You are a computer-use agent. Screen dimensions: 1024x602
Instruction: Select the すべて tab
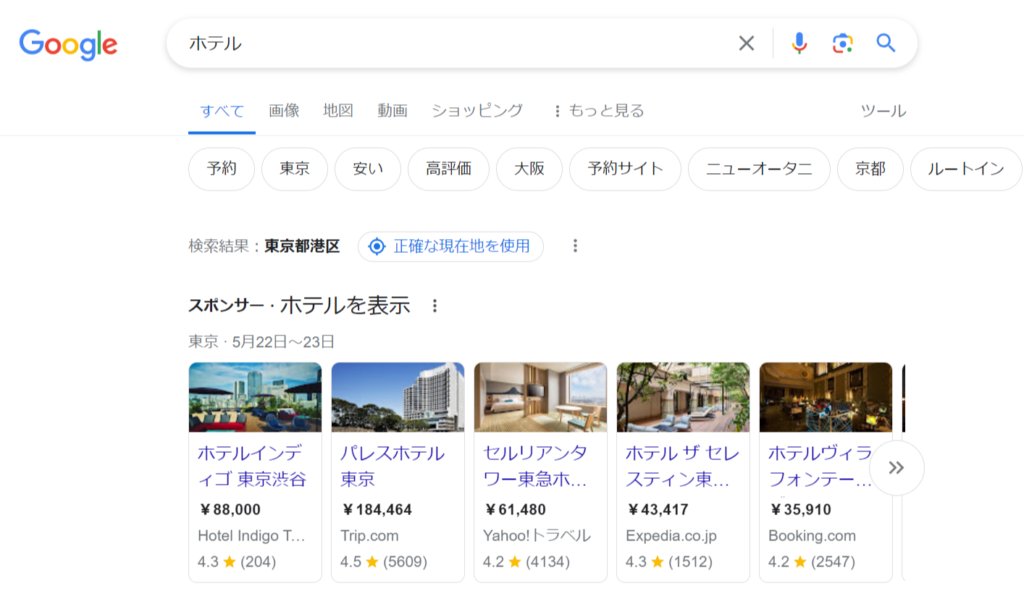pos(222,111)
